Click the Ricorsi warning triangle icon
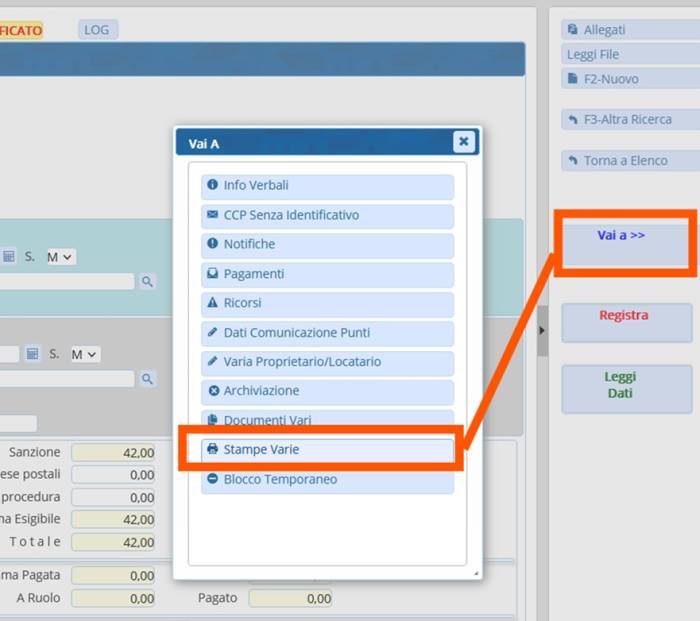700x621 pixels. (212, 303)
